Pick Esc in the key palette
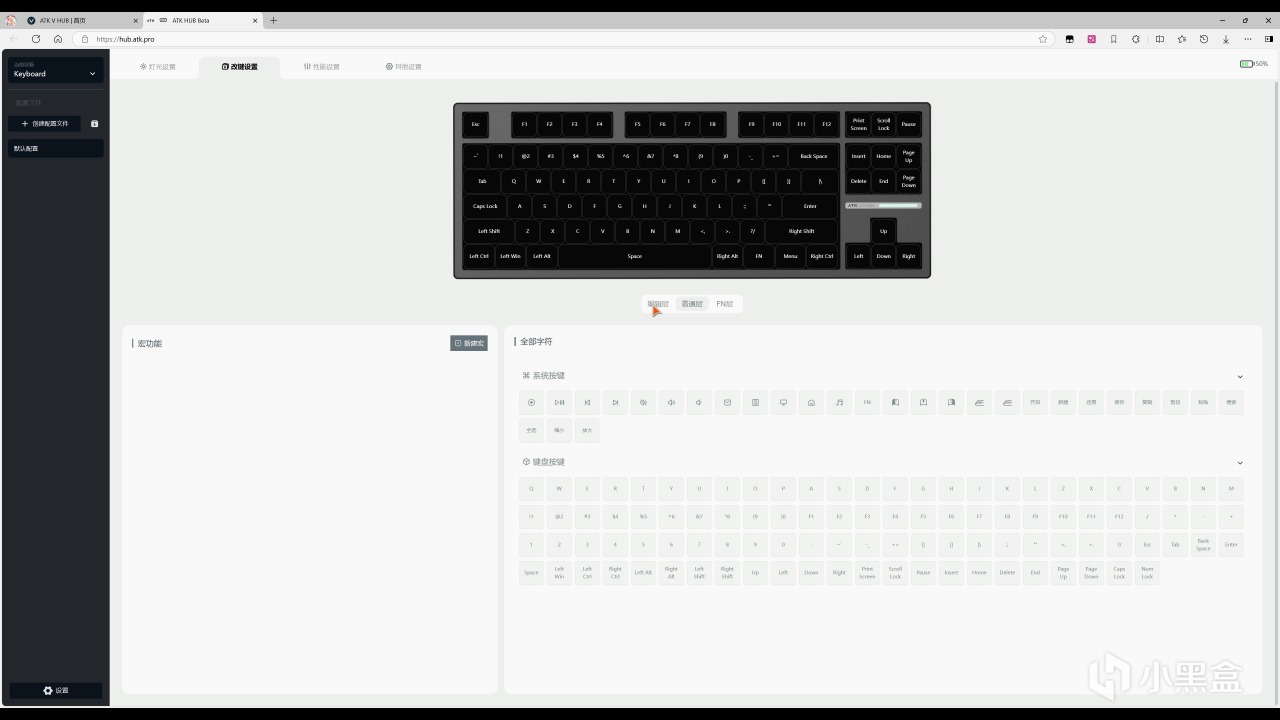This screenshot has height=720, width=1280. tap(1147, 545)
